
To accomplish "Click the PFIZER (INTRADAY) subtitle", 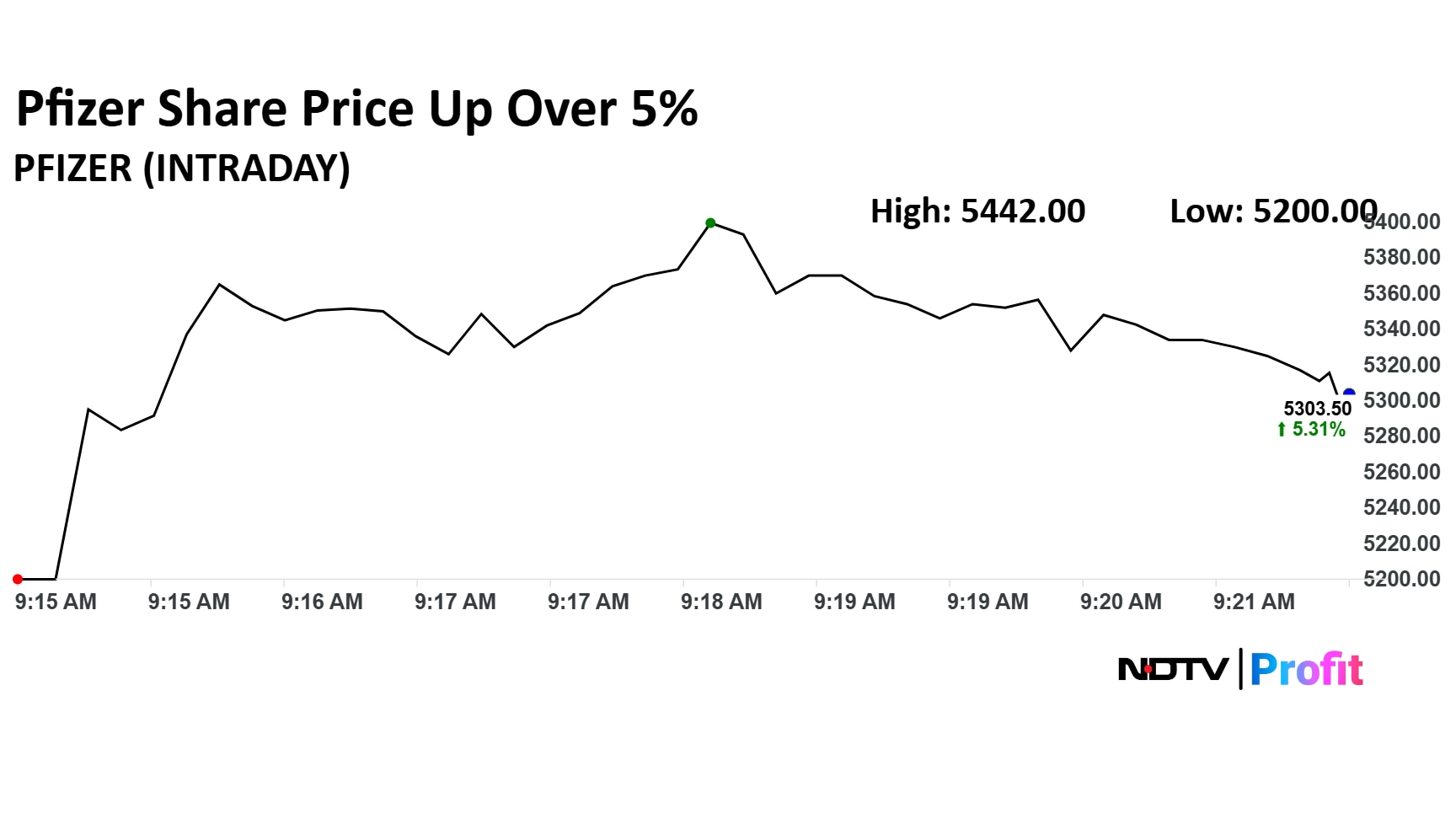I will click(x=182, y=169).
